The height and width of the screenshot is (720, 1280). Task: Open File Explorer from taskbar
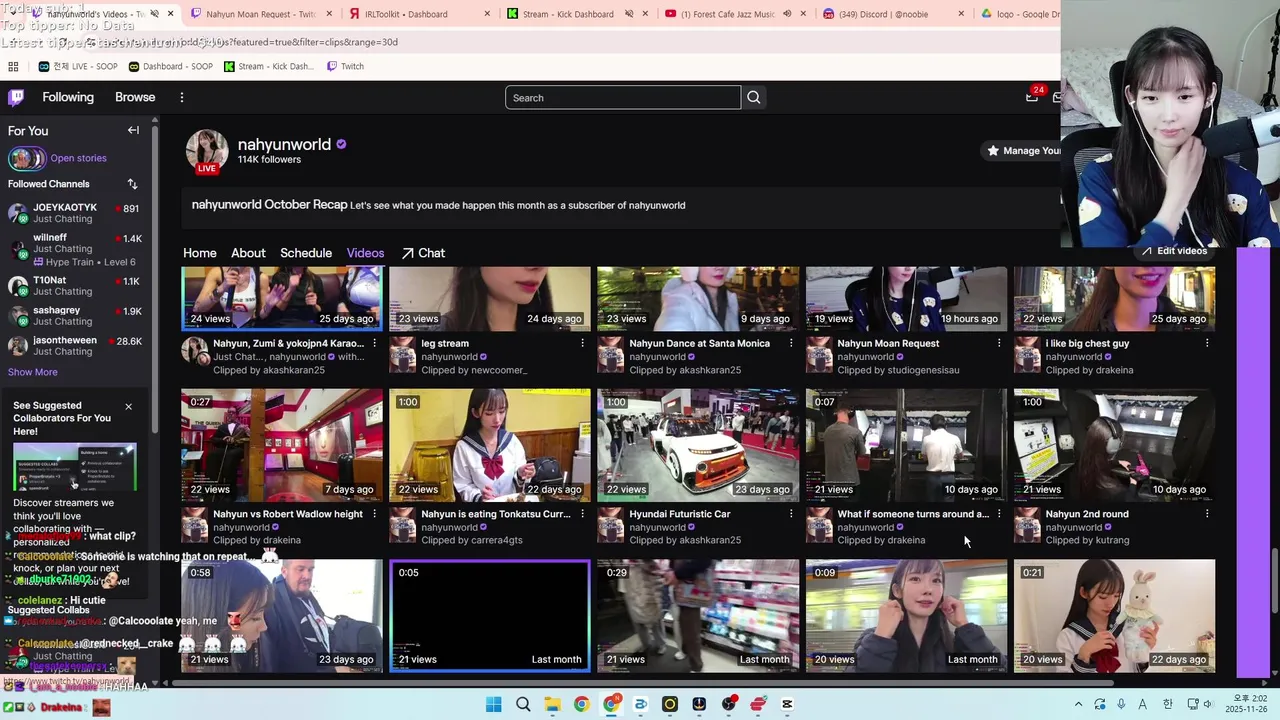click(552, 704)
